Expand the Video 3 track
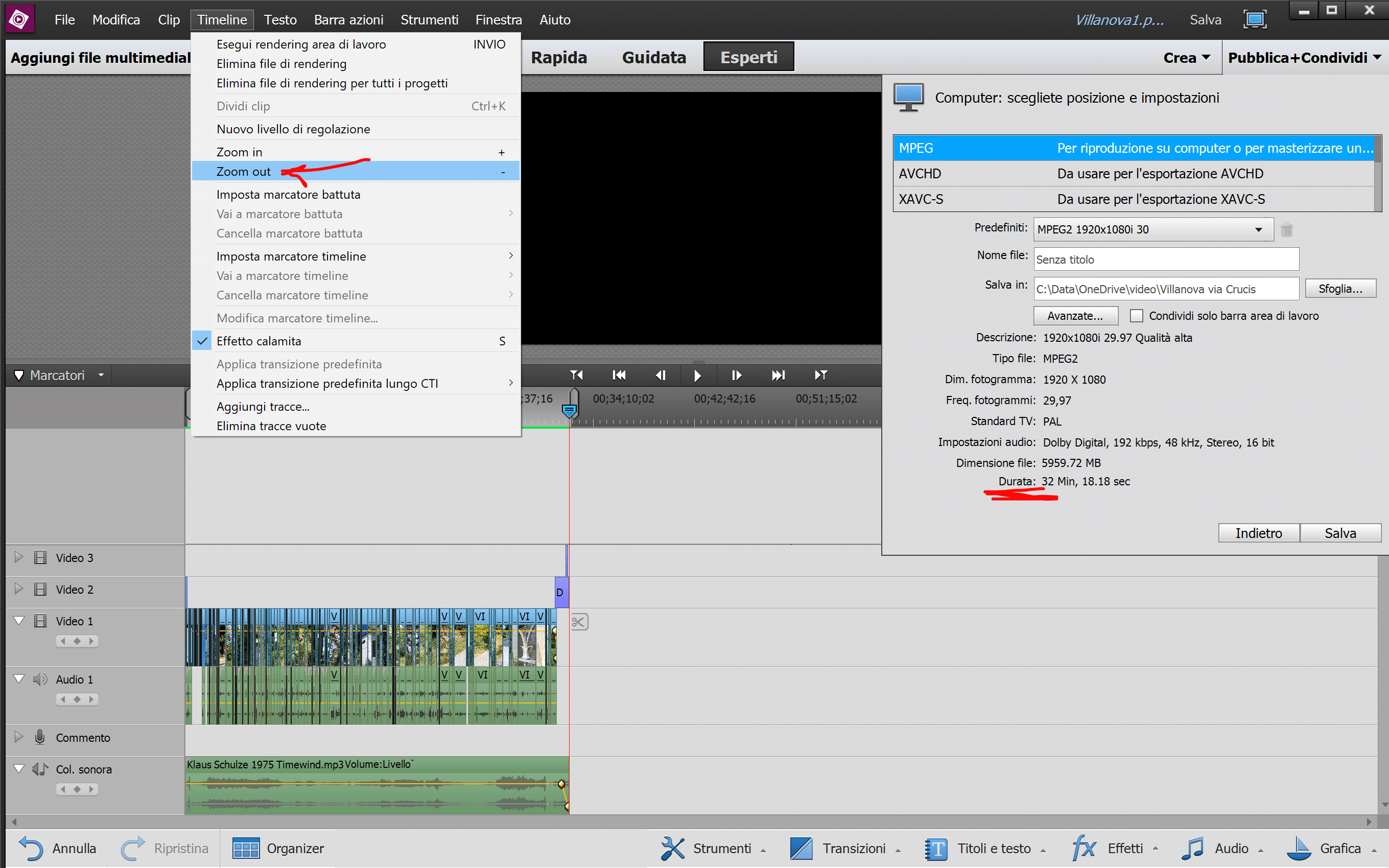The width and height of the screenshot is (1389, 868). pyautogui.click(x=18, y=557)
